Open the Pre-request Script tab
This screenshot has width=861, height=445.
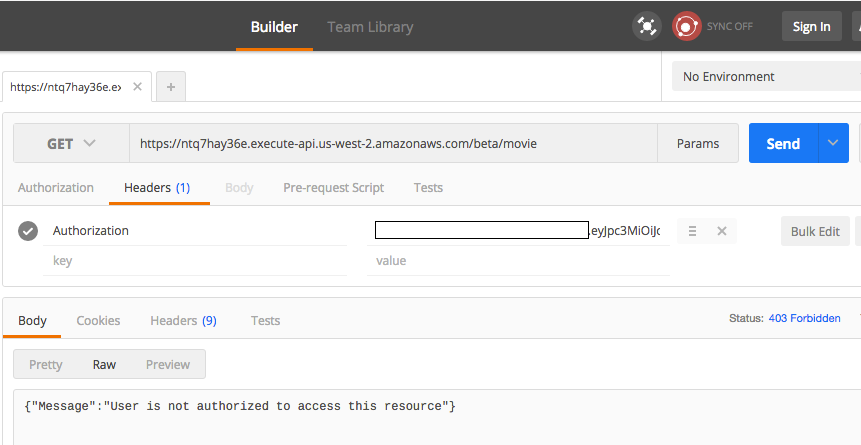333,187
